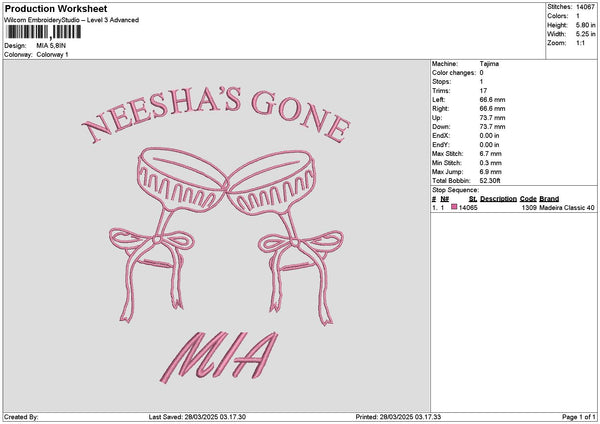Click the champagne glasses embroidery design
The image size is (600, 424).
(226, 236)
